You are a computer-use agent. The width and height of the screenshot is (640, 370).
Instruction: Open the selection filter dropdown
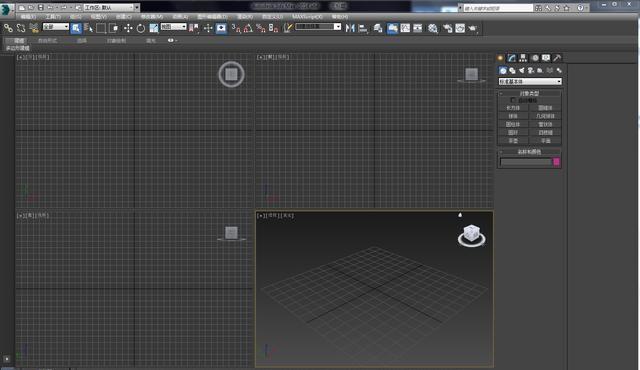click(56, 27)
